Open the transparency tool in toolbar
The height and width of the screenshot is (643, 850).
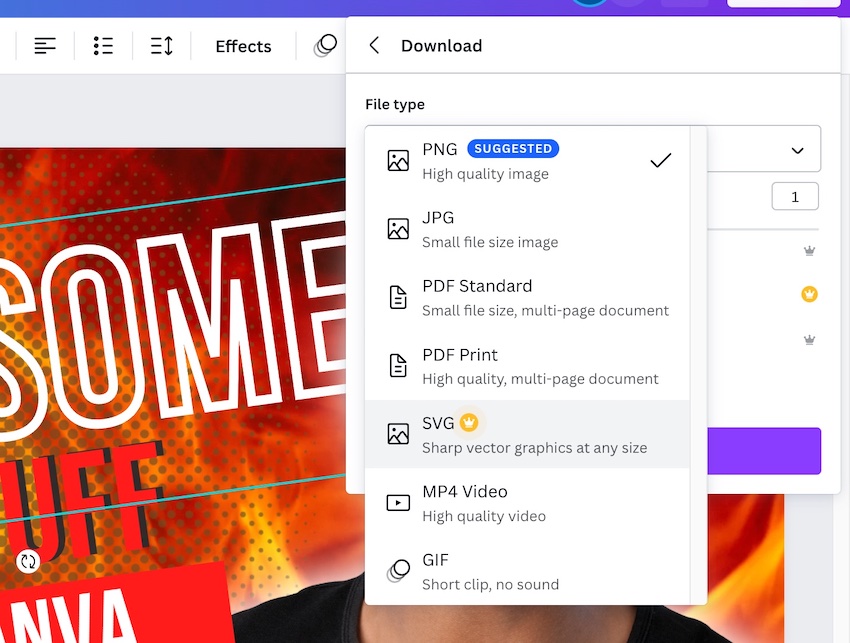click(x=325, y=46)
